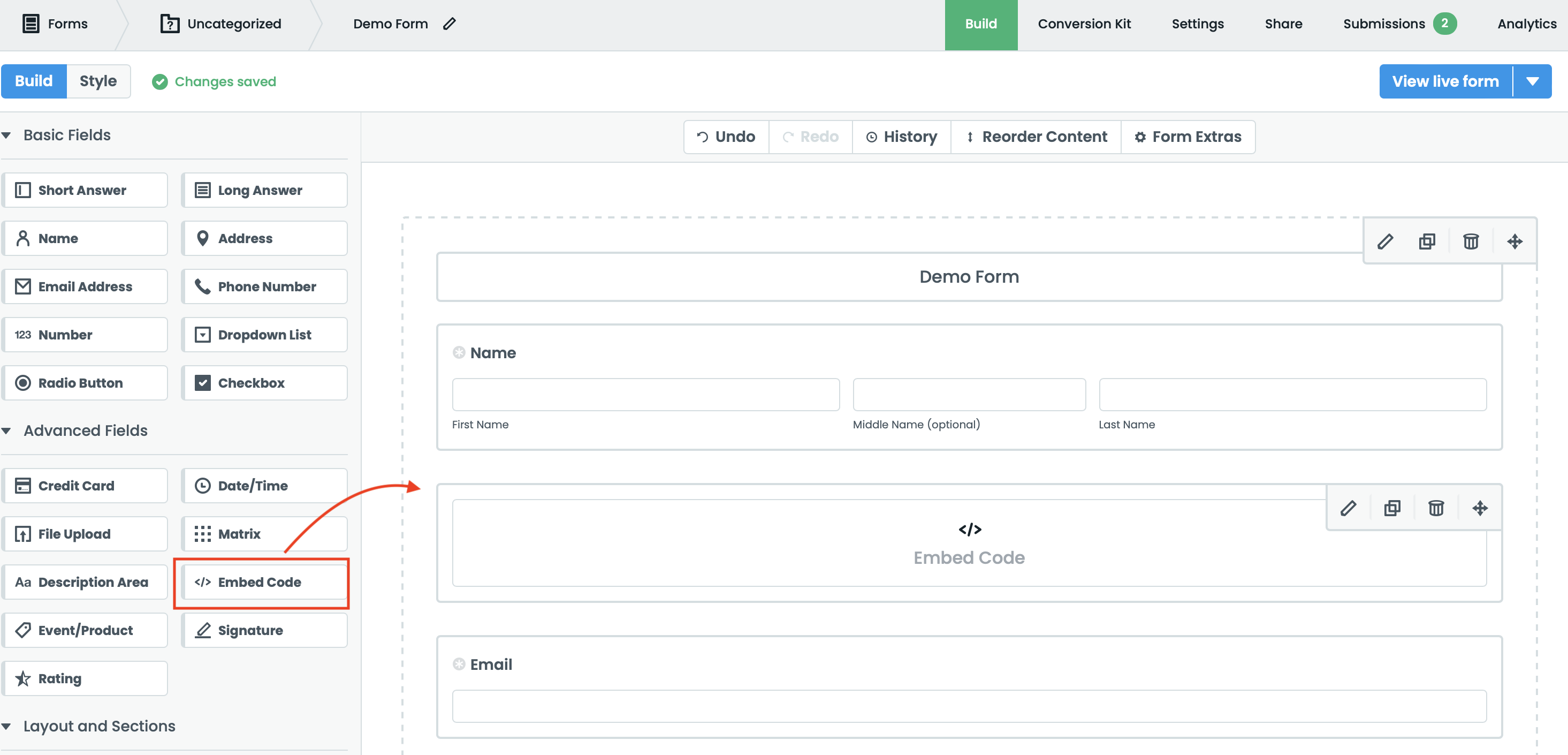
Task: Click duplicate icon on Embed Code field
Action: coord(1392,508)
